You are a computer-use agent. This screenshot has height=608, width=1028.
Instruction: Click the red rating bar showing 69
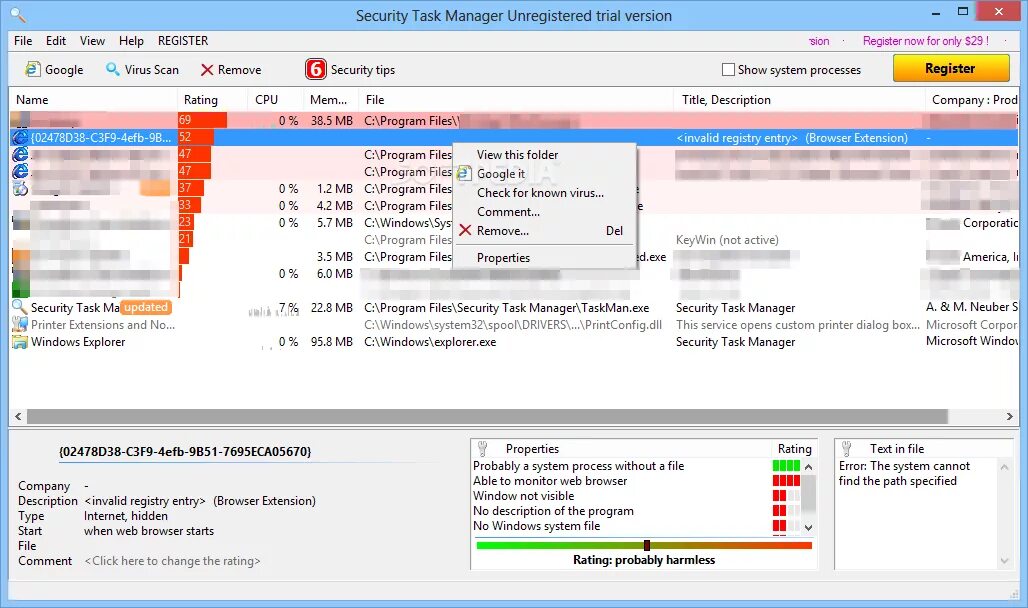[203, 120]
